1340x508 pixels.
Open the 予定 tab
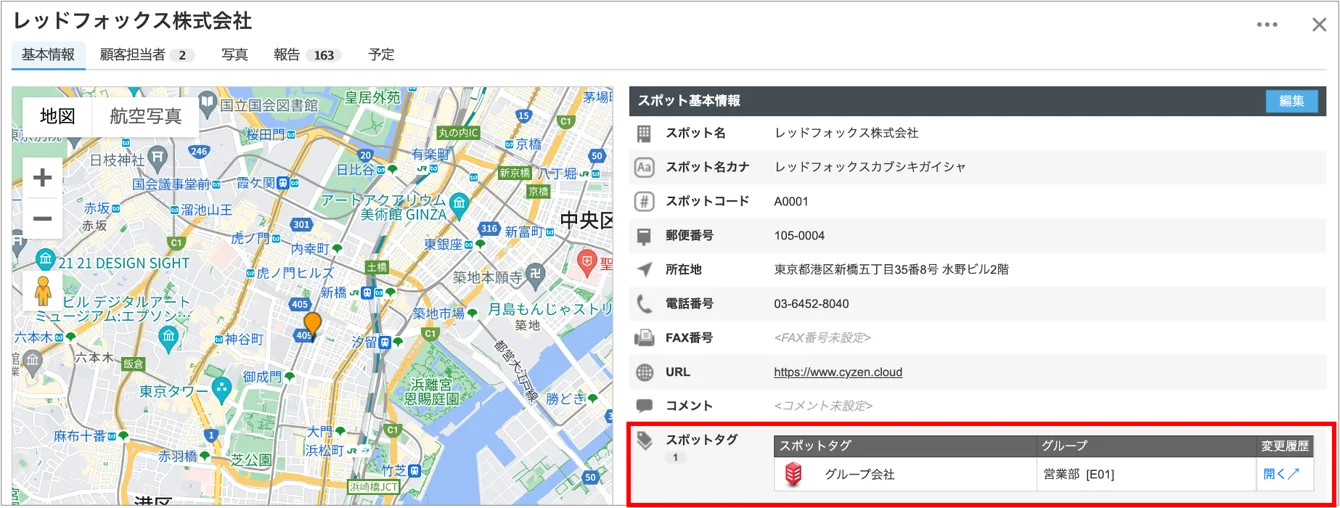click(x=381, y=55)
